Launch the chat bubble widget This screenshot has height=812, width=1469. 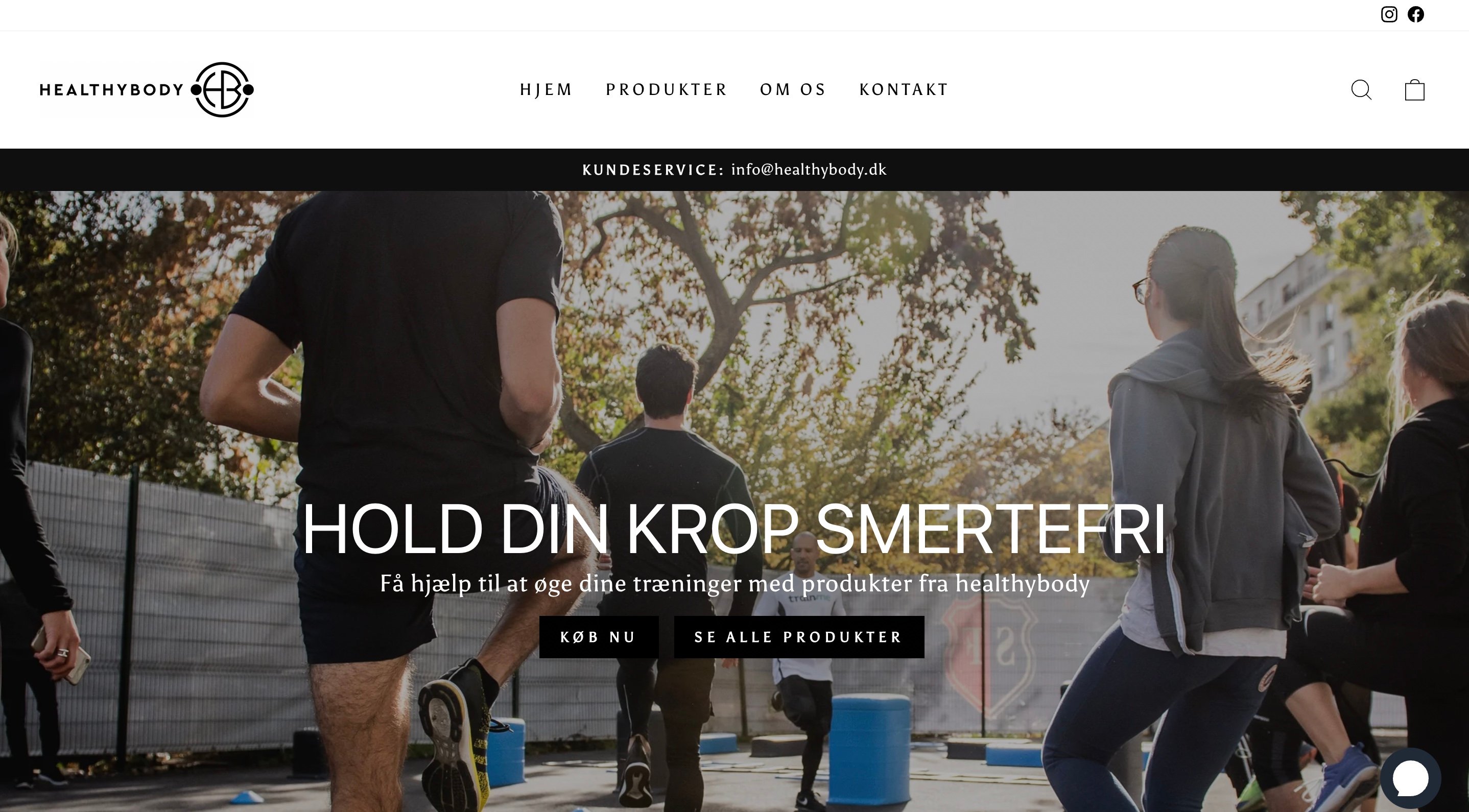(1411, 779)
